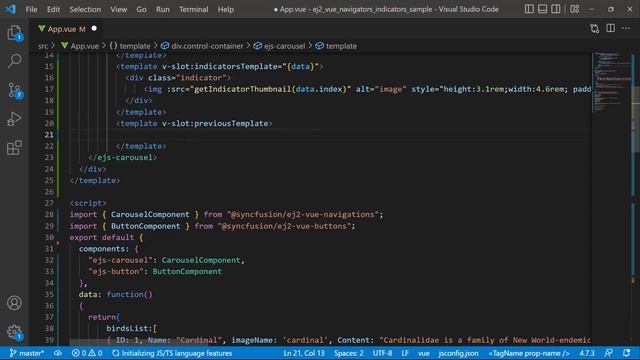Open the Accounts menu
Image resolution: width=640 pixels, height=360 pixels.
(x=14, y=303)
